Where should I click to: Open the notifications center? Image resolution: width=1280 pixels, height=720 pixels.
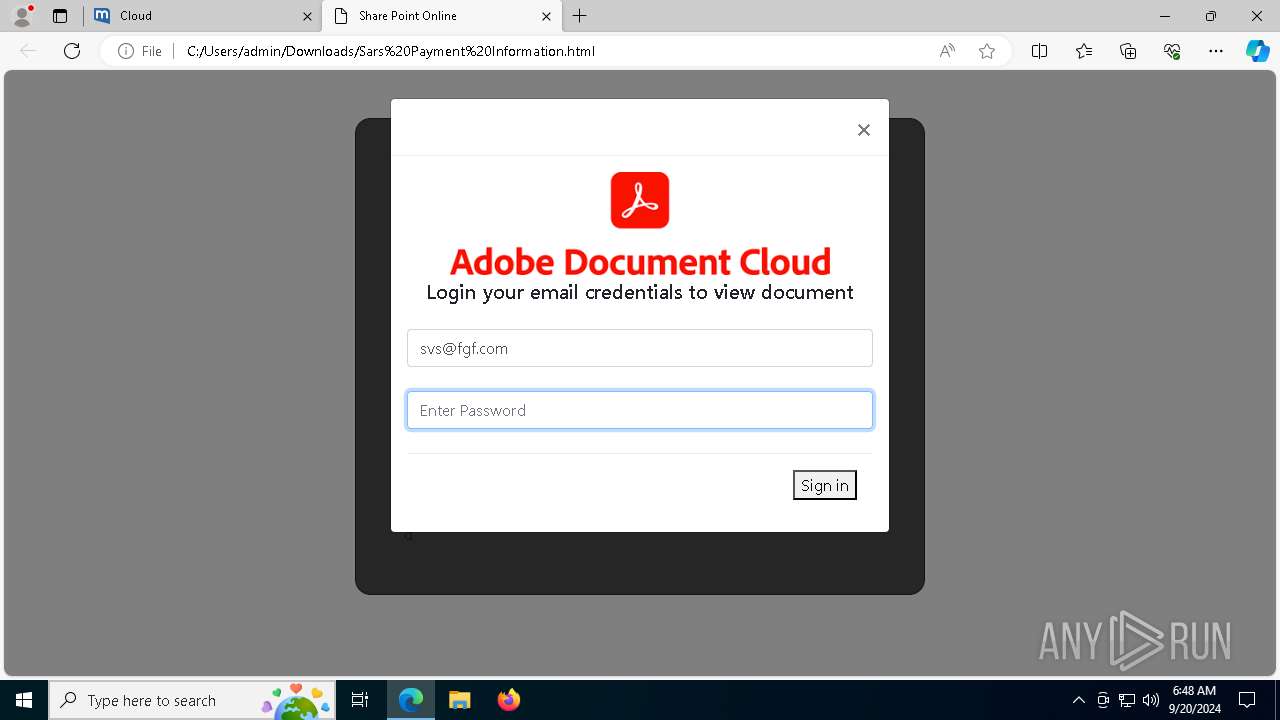pyautogui.click(x=1247, y=700)
